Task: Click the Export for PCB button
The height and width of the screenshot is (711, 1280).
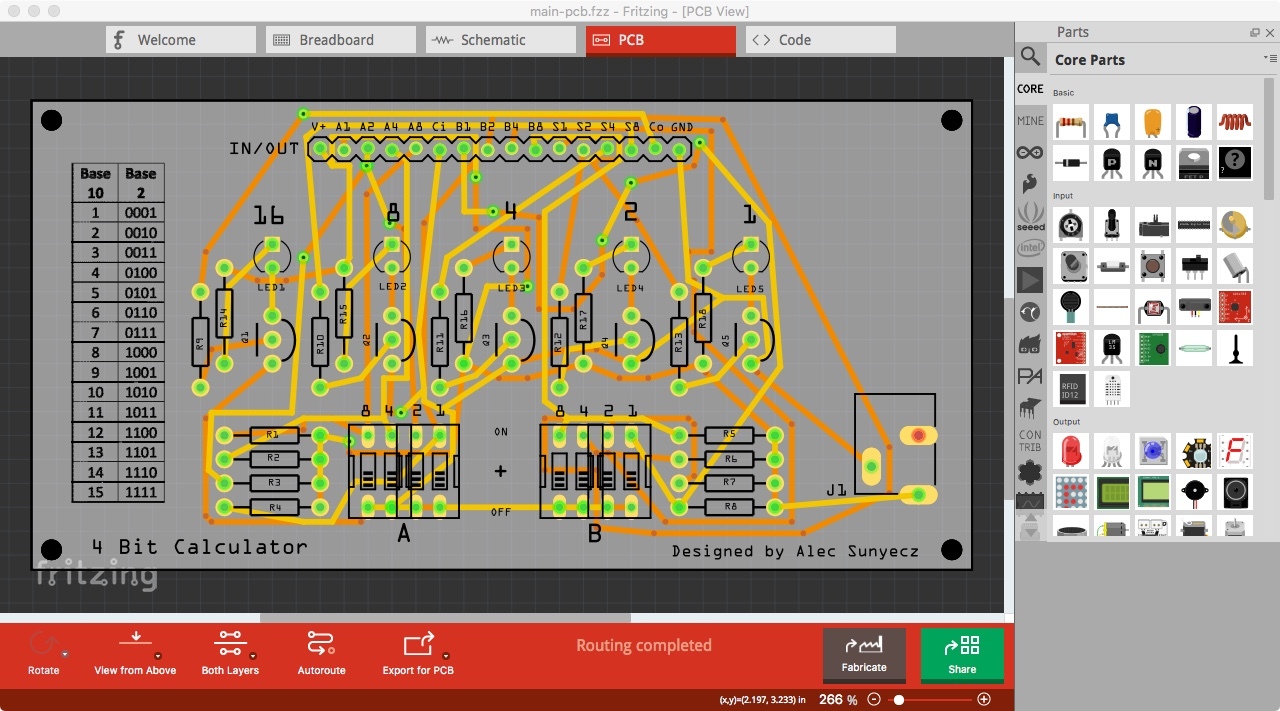Action: (418, 653)
